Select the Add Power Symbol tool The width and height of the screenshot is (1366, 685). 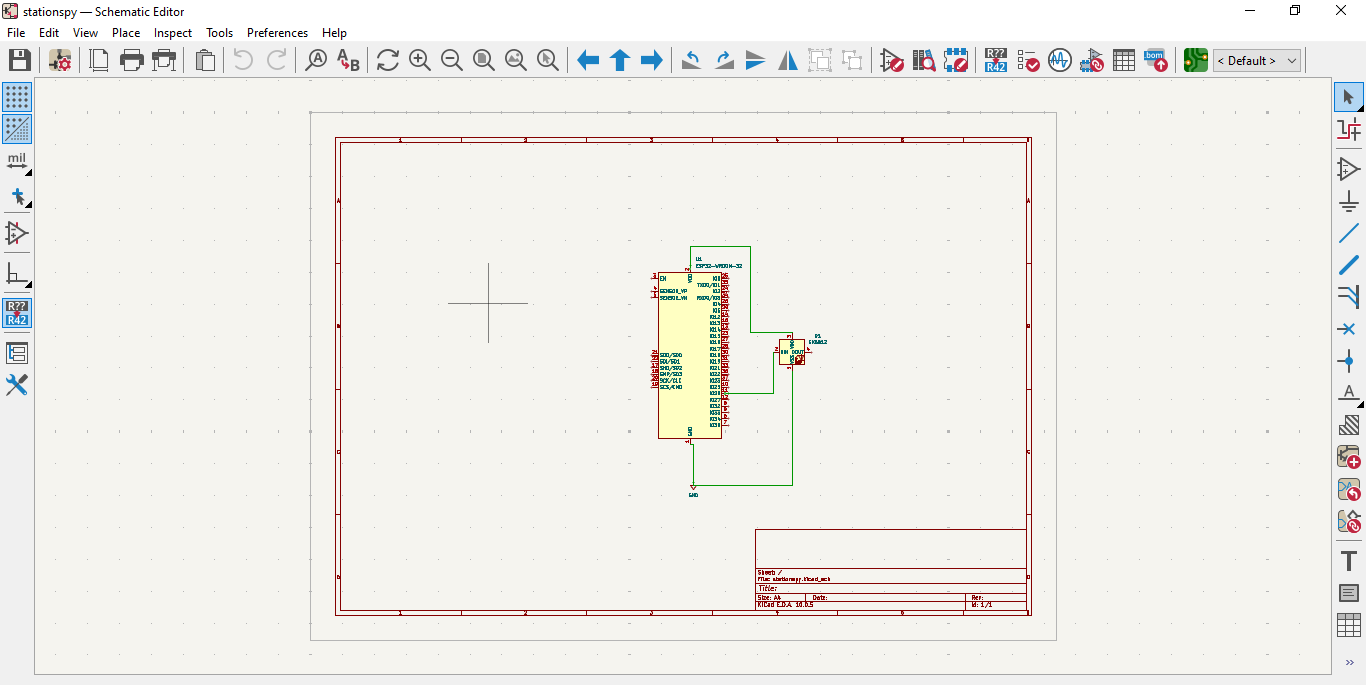(1349, 201)
